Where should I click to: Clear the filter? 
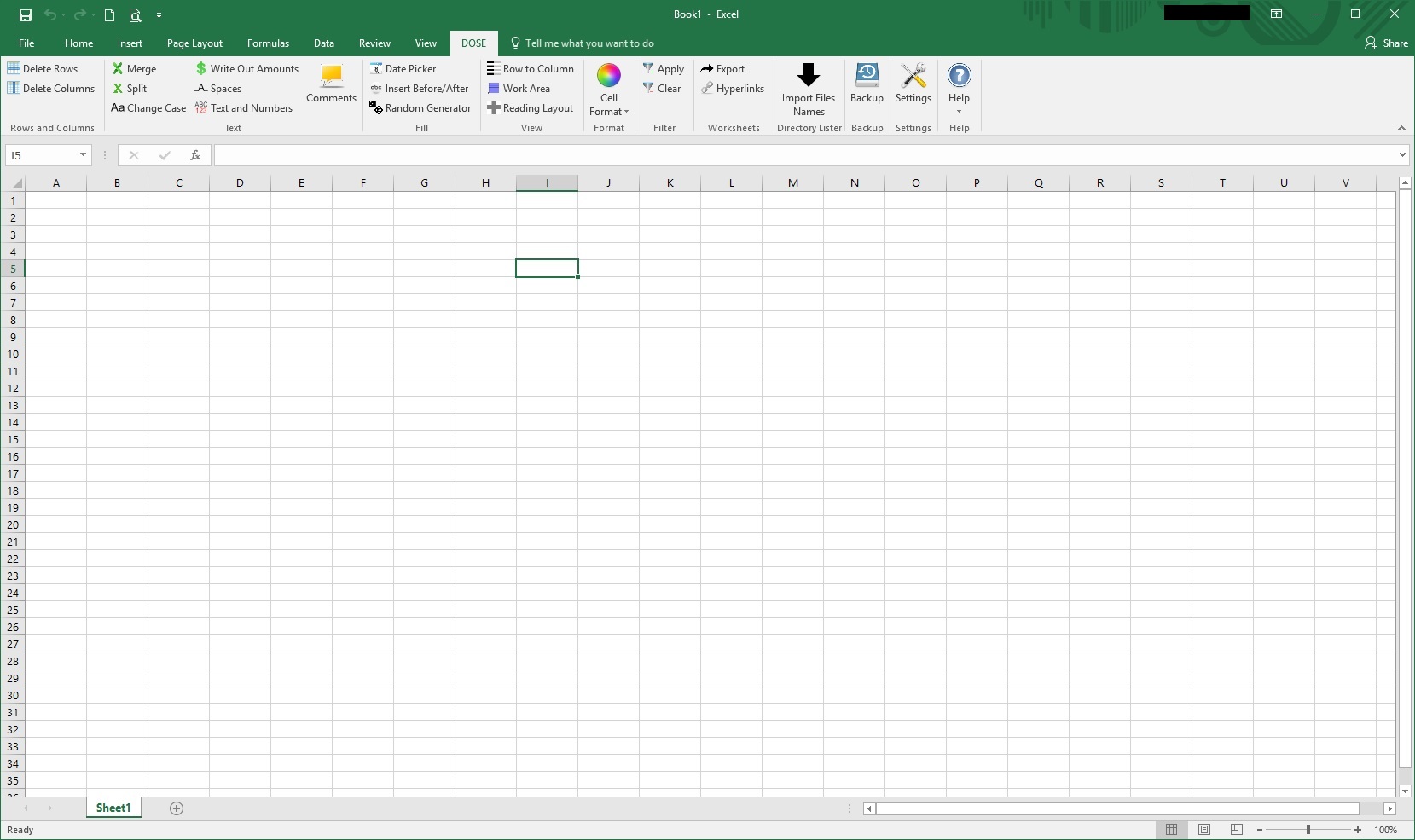[x=662, y=88]
